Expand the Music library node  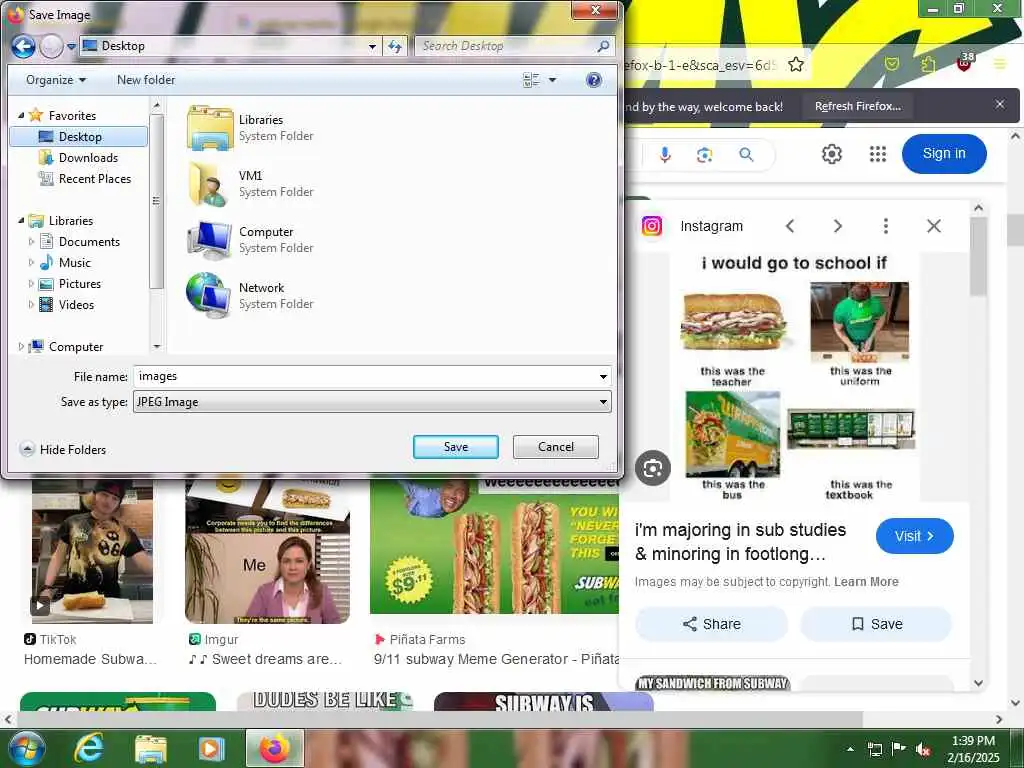[x=31, y=263]
